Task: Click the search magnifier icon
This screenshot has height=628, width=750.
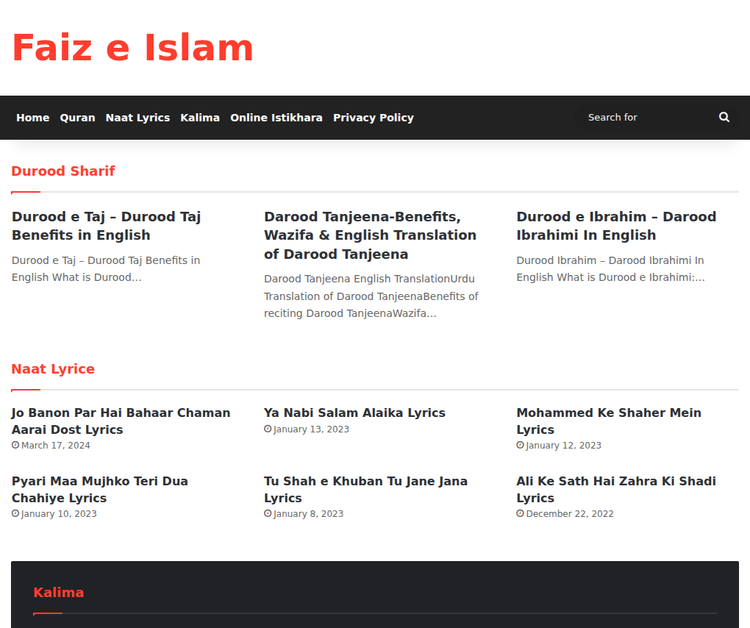Action: 724,117
